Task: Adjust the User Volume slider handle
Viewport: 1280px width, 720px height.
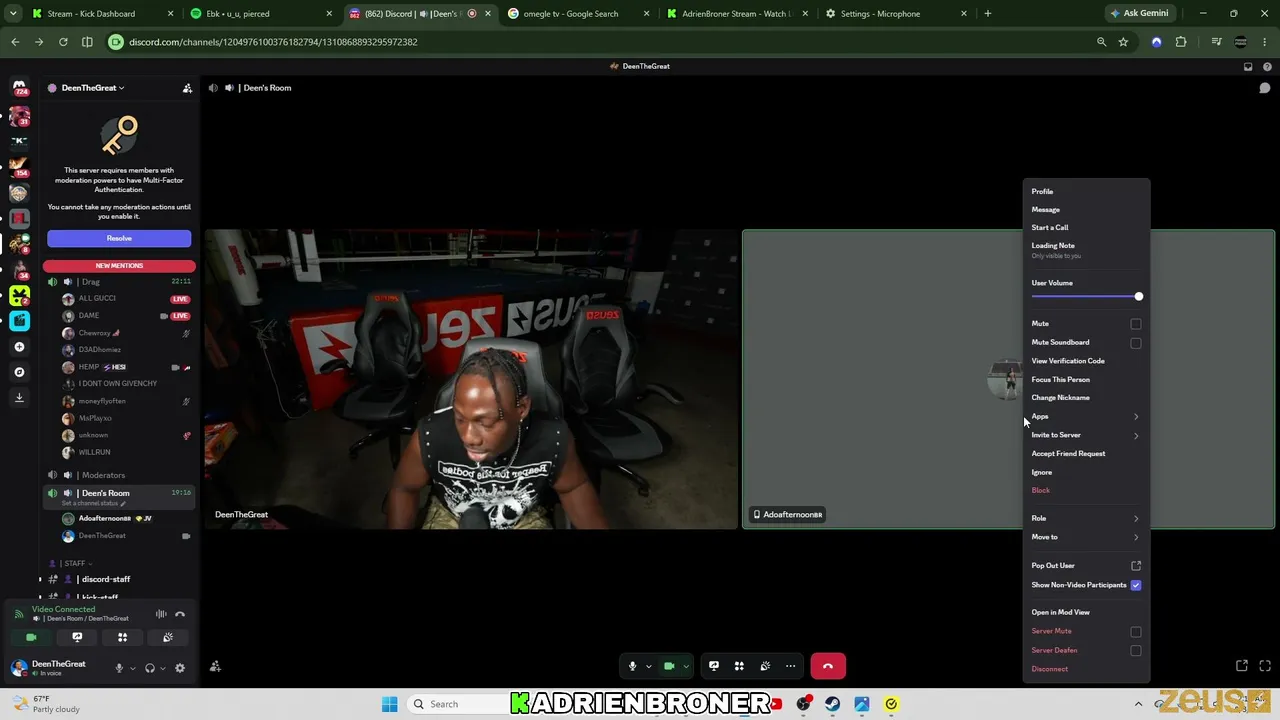Action: pyautogui.click(x=1138, y=296)
